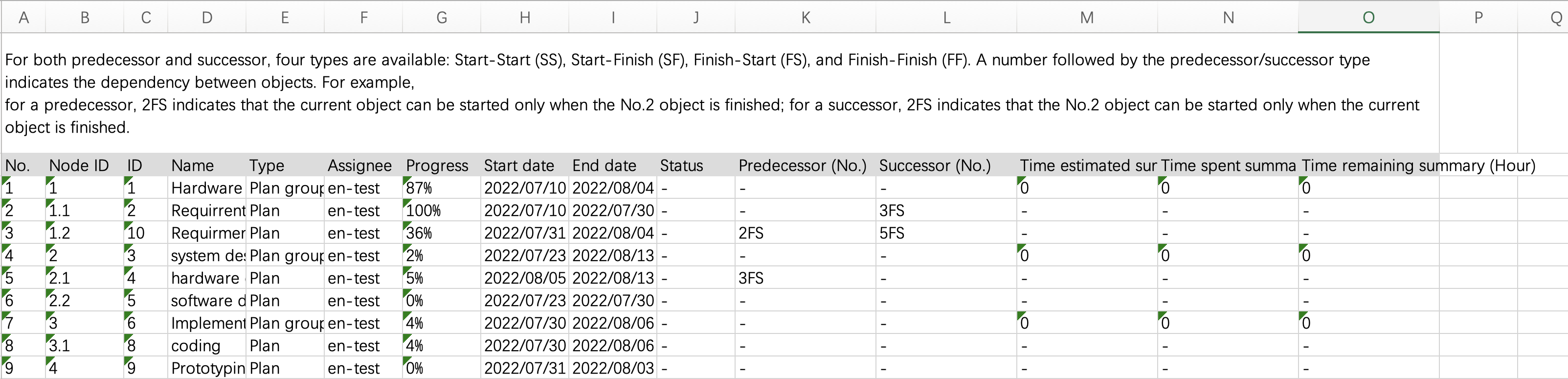Select the Prototyping row name cell
Screen dimensions: 1568x379
(x=207, y=368)
